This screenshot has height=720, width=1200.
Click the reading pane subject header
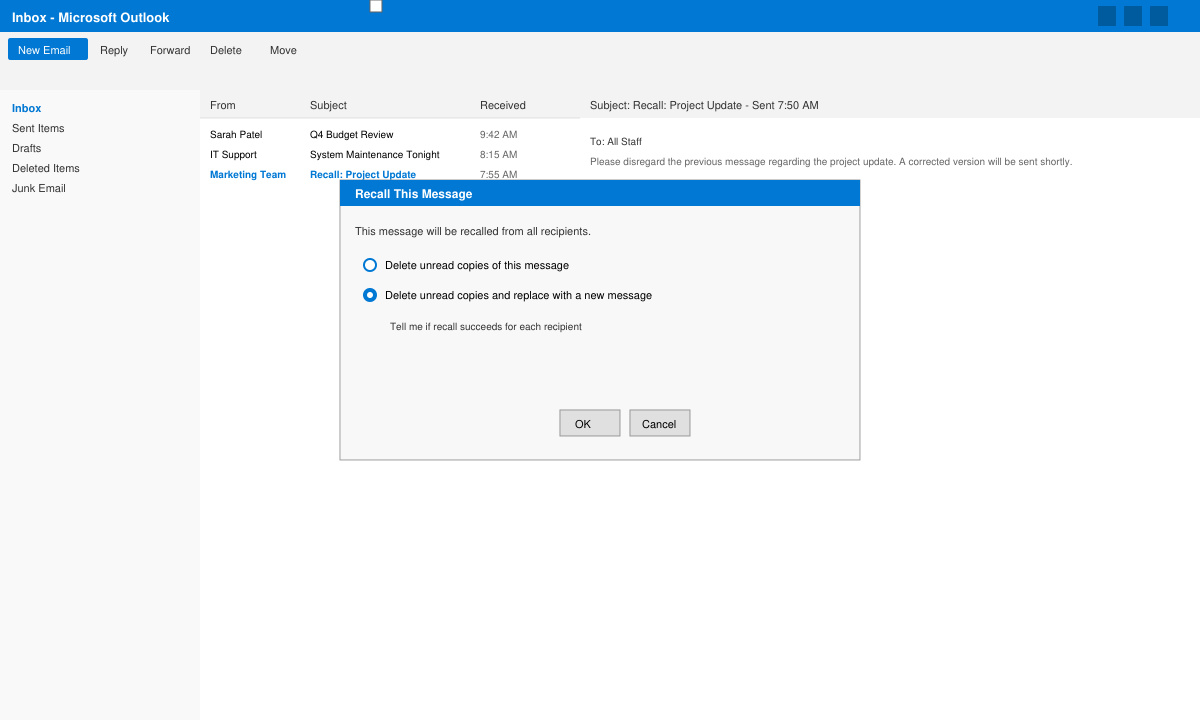click(704, 105)
